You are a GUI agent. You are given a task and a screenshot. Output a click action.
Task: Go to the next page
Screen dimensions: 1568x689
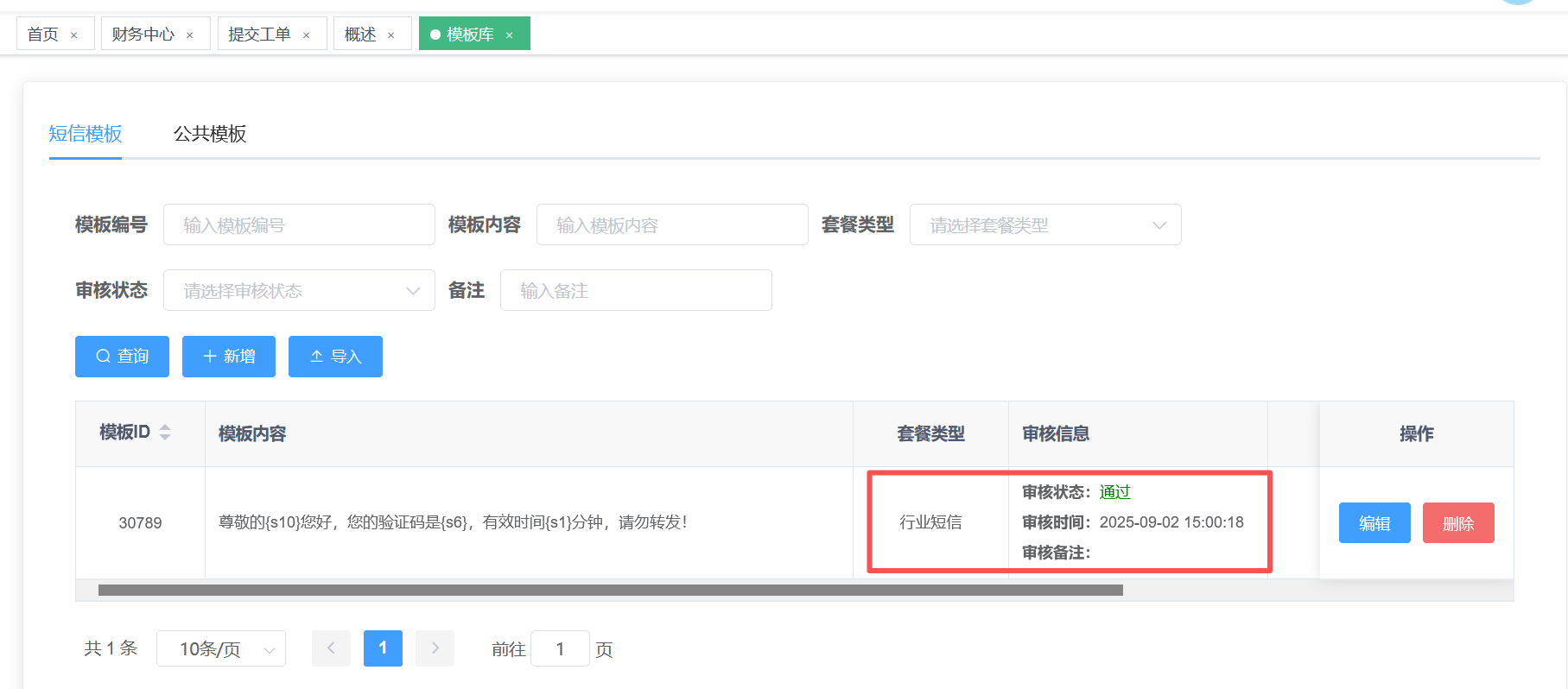(435, 648)
